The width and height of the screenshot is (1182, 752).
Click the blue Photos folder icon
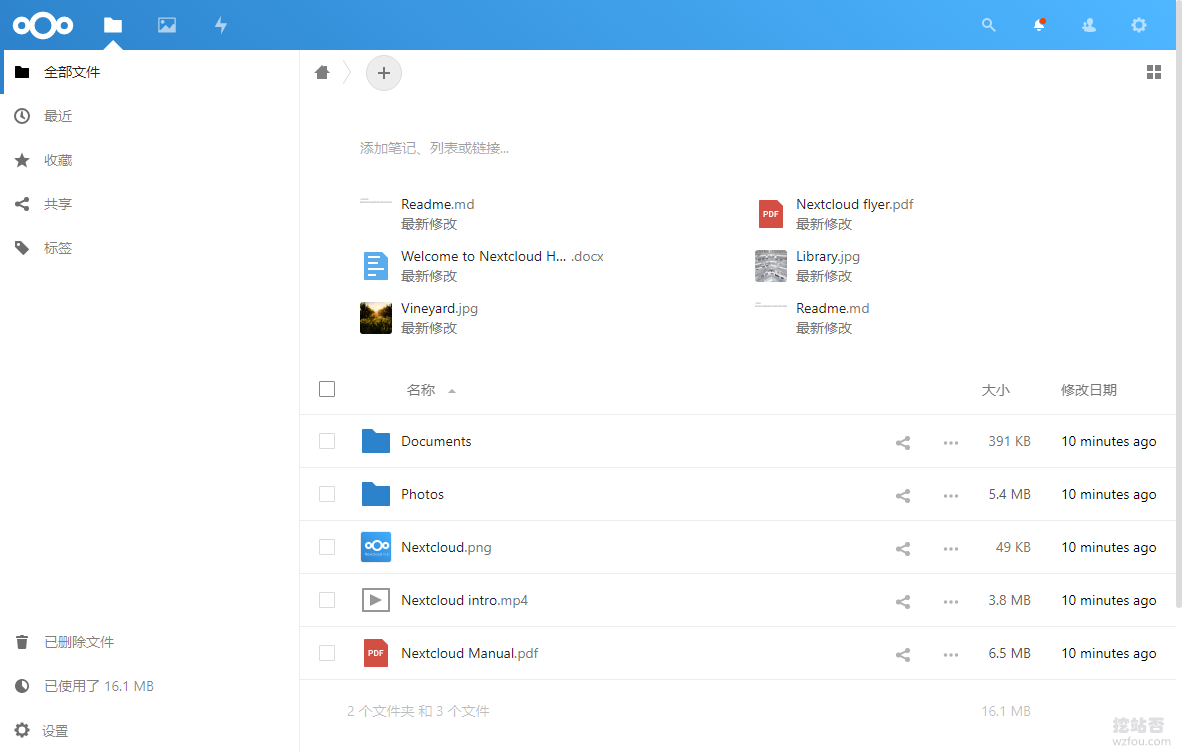pyautogui.click(x=375, y=494)
